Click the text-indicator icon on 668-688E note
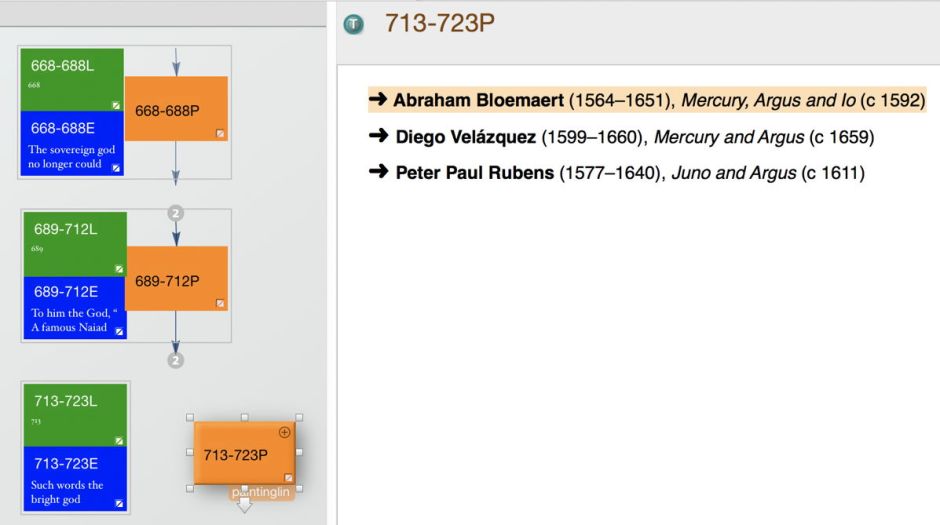The height and width of the screenshot is (525, 940). click(x=116, y=169)
